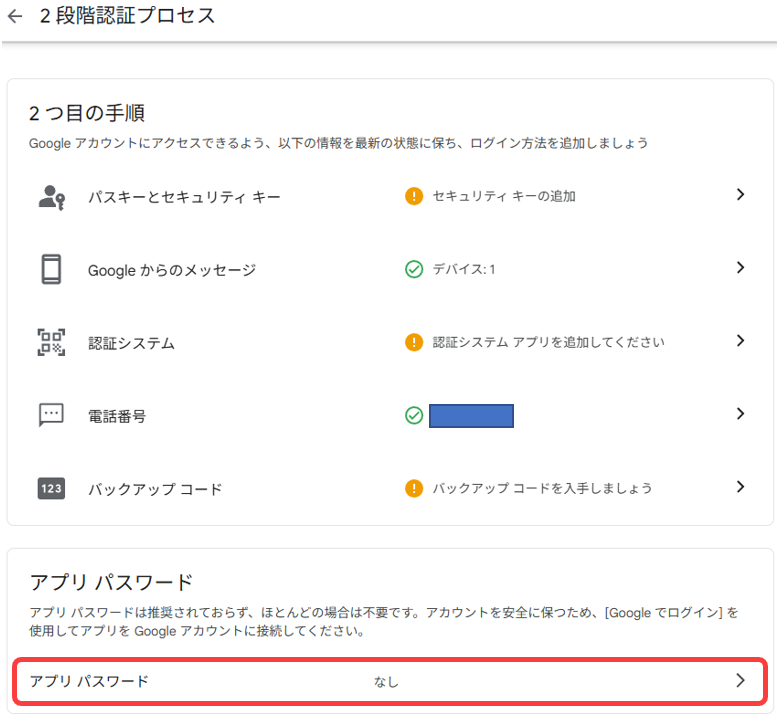The height and width of the screenshot is (715, 780).
Task: Click the passkey and security key person icon
Action: click(x=52, y=198)
